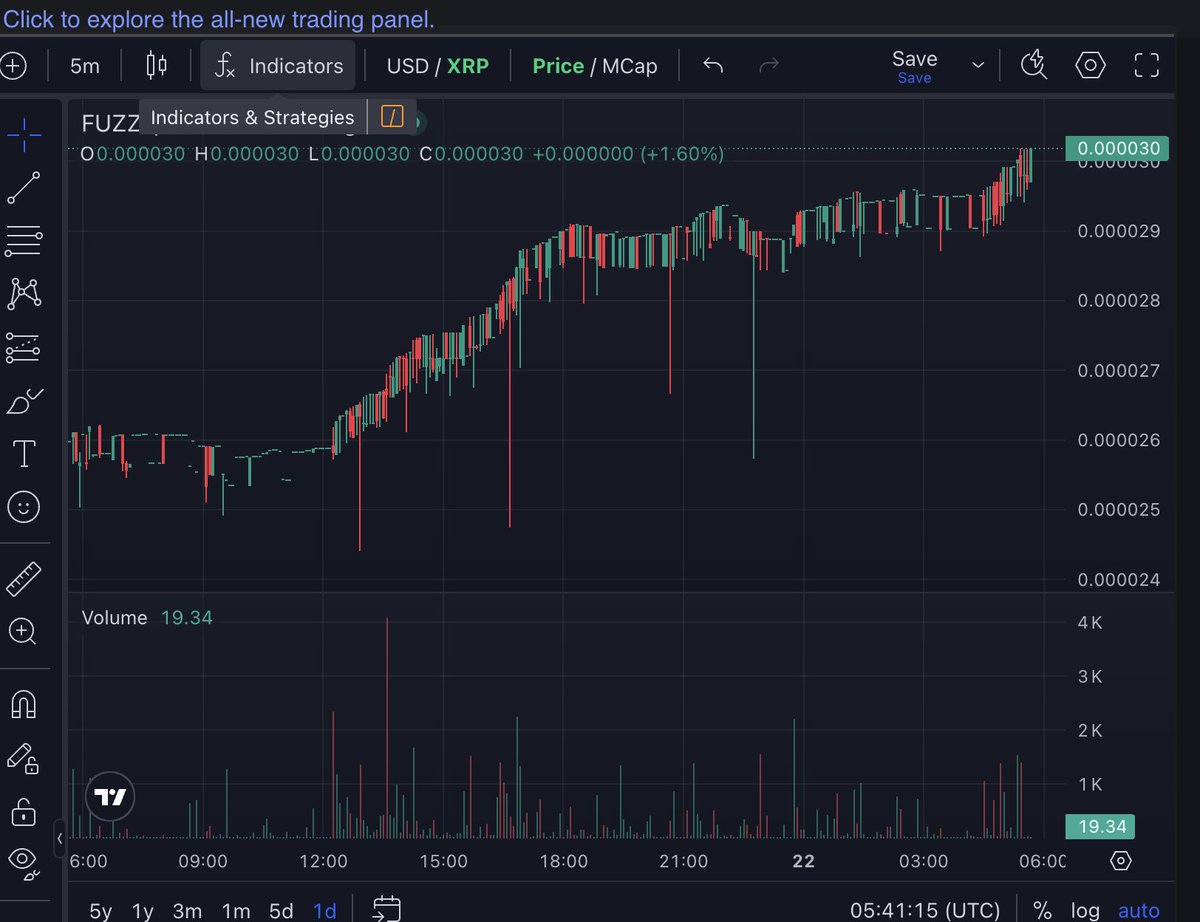
Task: Toggle lock all drawing tools
Action: (23, 811)
